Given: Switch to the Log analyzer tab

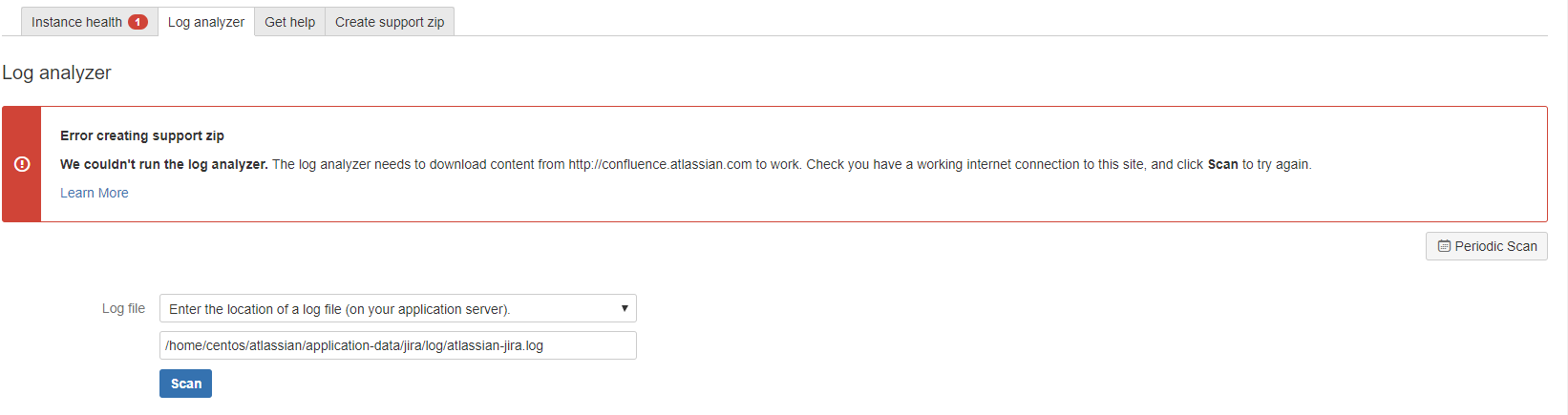Looking at the screenshot, I should (206, 22).
